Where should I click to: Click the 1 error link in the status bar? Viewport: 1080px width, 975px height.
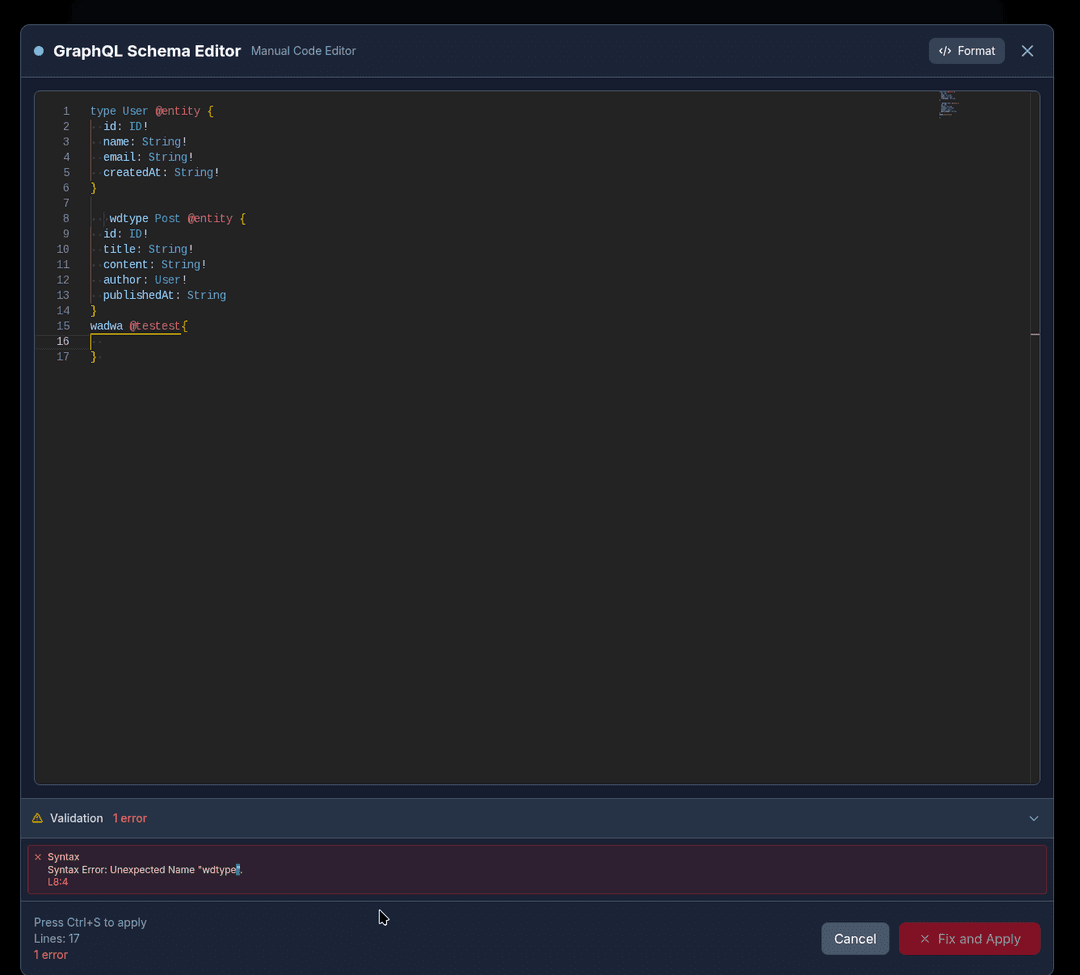pos(50,954)
